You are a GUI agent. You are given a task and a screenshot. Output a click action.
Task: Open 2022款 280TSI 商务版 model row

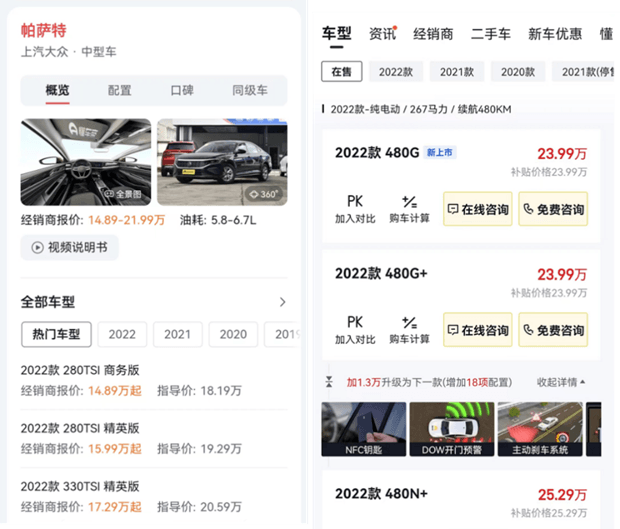tap(154, 380)
